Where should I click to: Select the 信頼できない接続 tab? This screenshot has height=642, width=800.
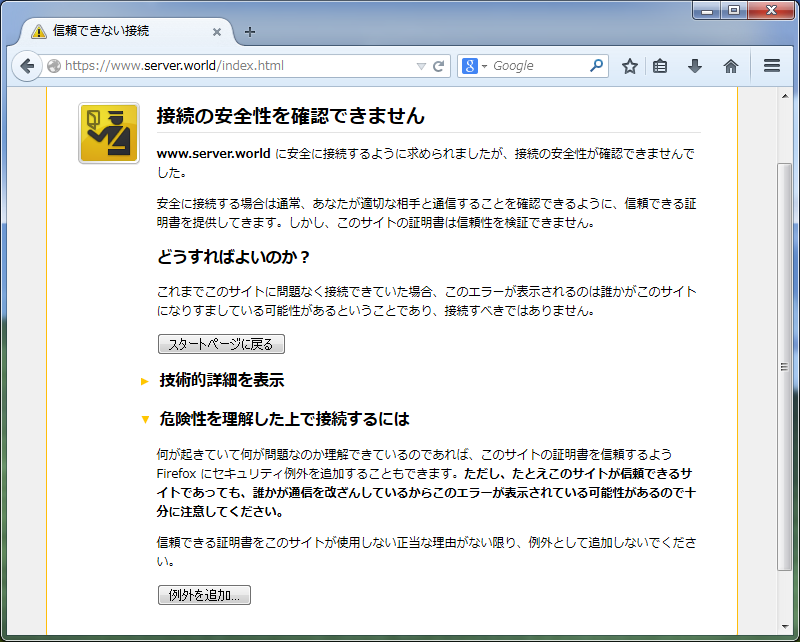tap(127, 32)
